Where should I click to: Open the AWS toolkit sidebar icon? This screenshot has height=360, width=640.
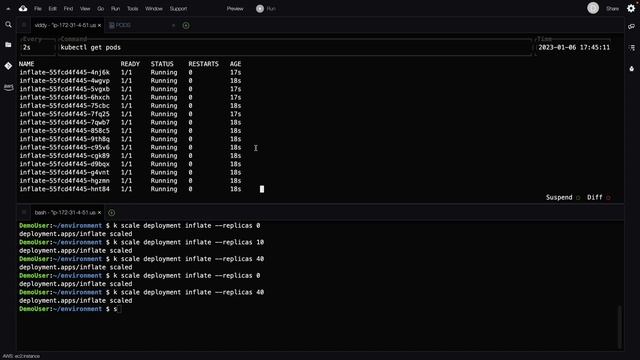point(8,87)
